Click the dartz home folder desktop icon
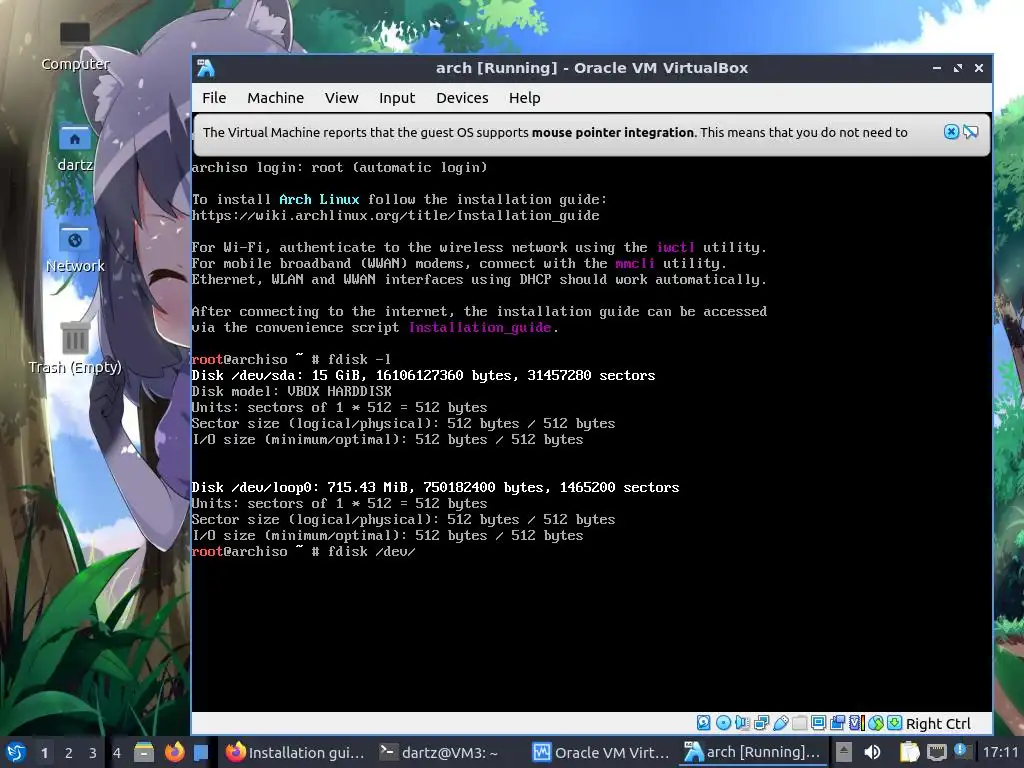The image size is (1024, 768). [75, 148]
